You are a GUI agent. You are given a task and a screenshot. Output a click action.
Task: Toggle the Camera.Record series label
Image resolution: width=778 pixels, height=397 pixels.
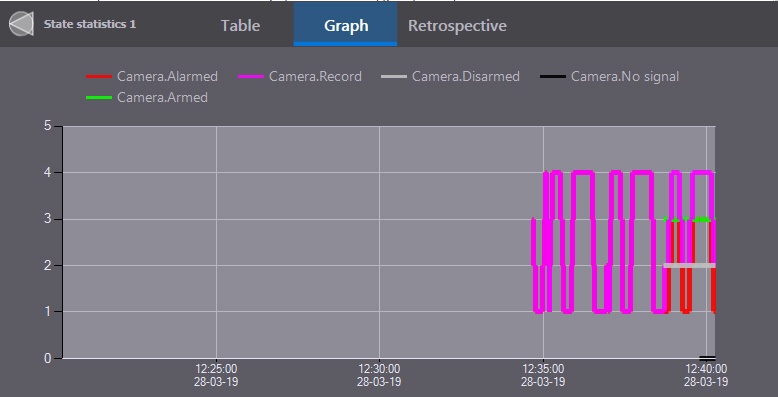point(315,76)
